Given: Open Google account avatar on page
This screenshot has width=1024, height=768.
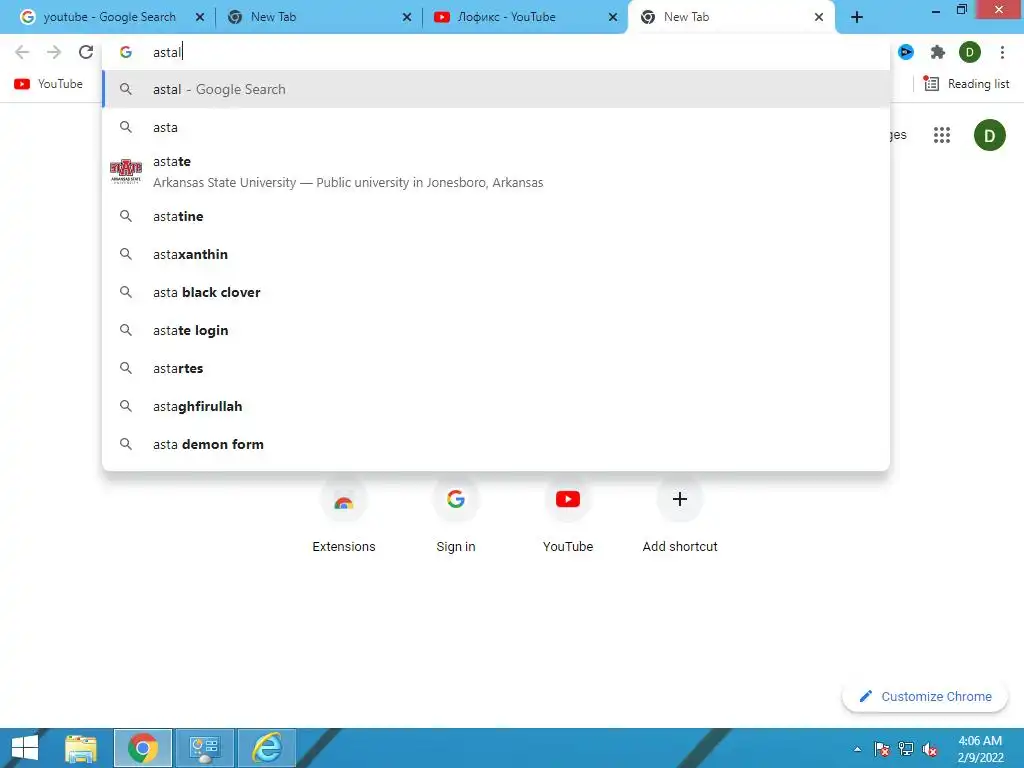Looking at the screenshot, I should coord(989,135).
